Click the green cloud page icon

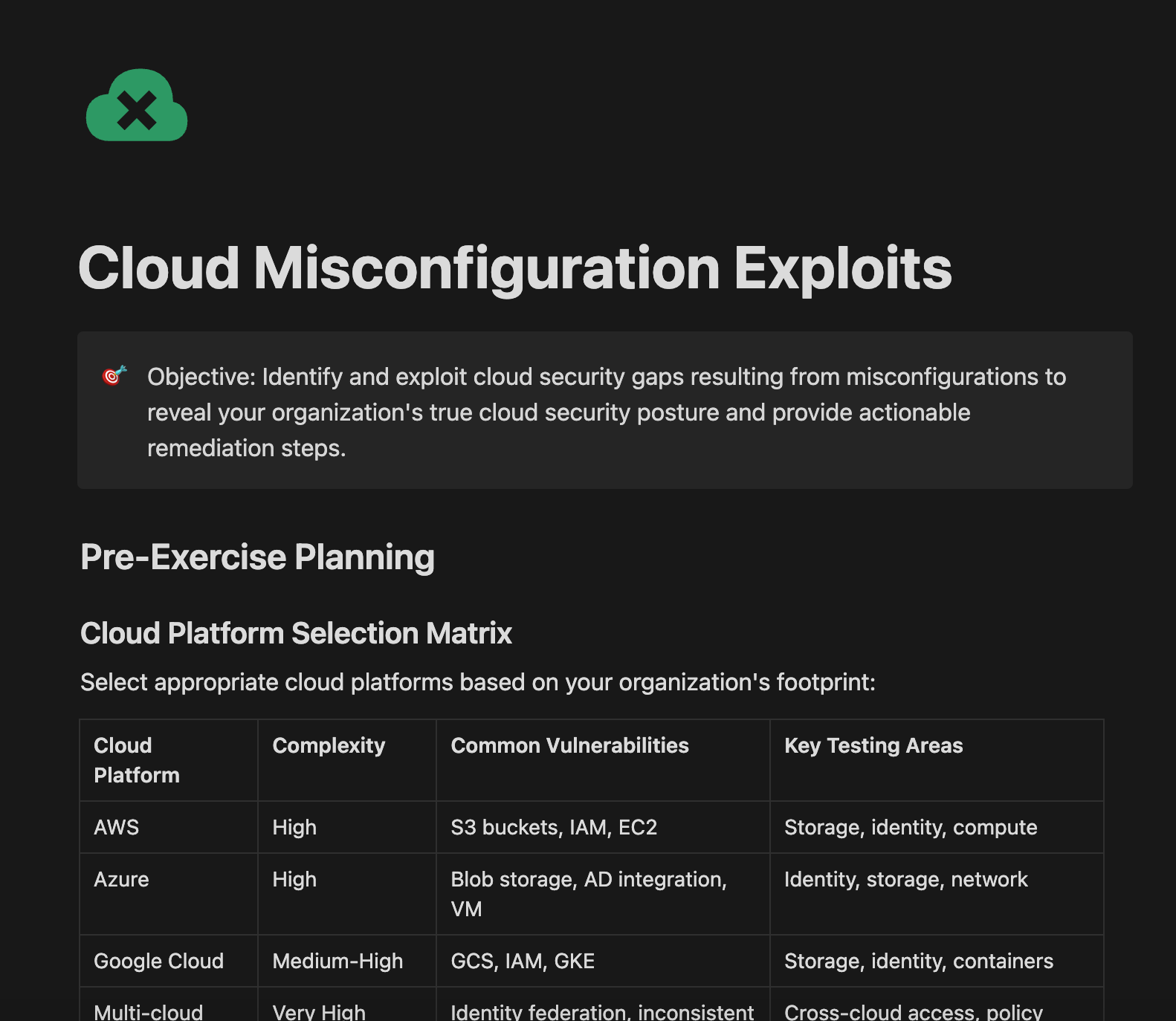137,105
